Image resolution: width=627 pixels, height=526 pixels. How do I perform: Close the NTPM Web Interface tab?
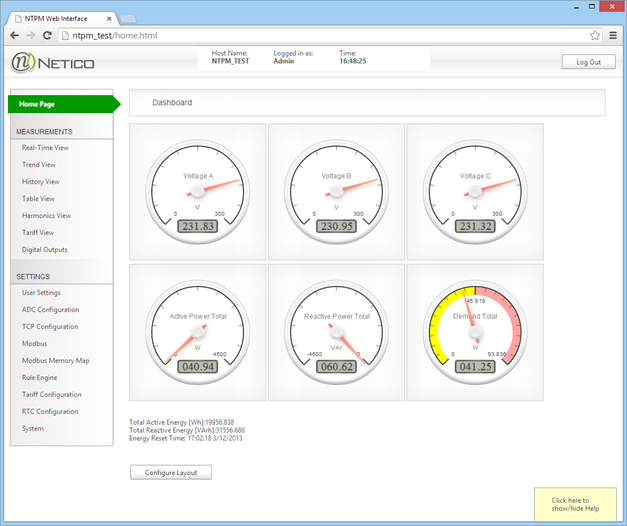(109, 18)
